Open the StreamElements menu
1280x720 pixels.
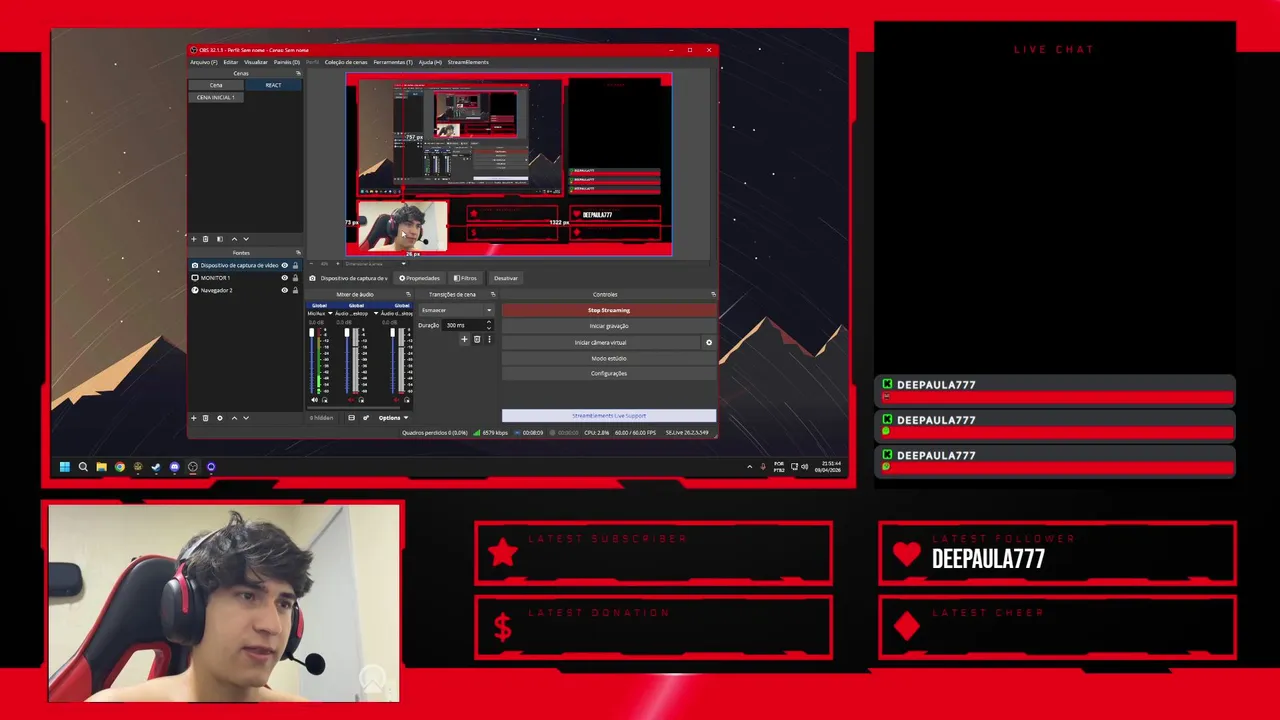tap(468, 62)
